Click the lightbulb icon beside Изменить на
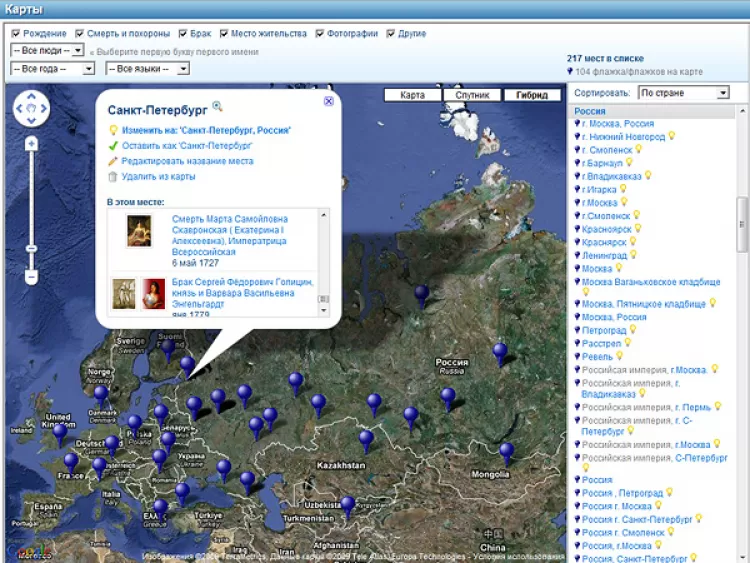750x563 pixels. (113, 130)
